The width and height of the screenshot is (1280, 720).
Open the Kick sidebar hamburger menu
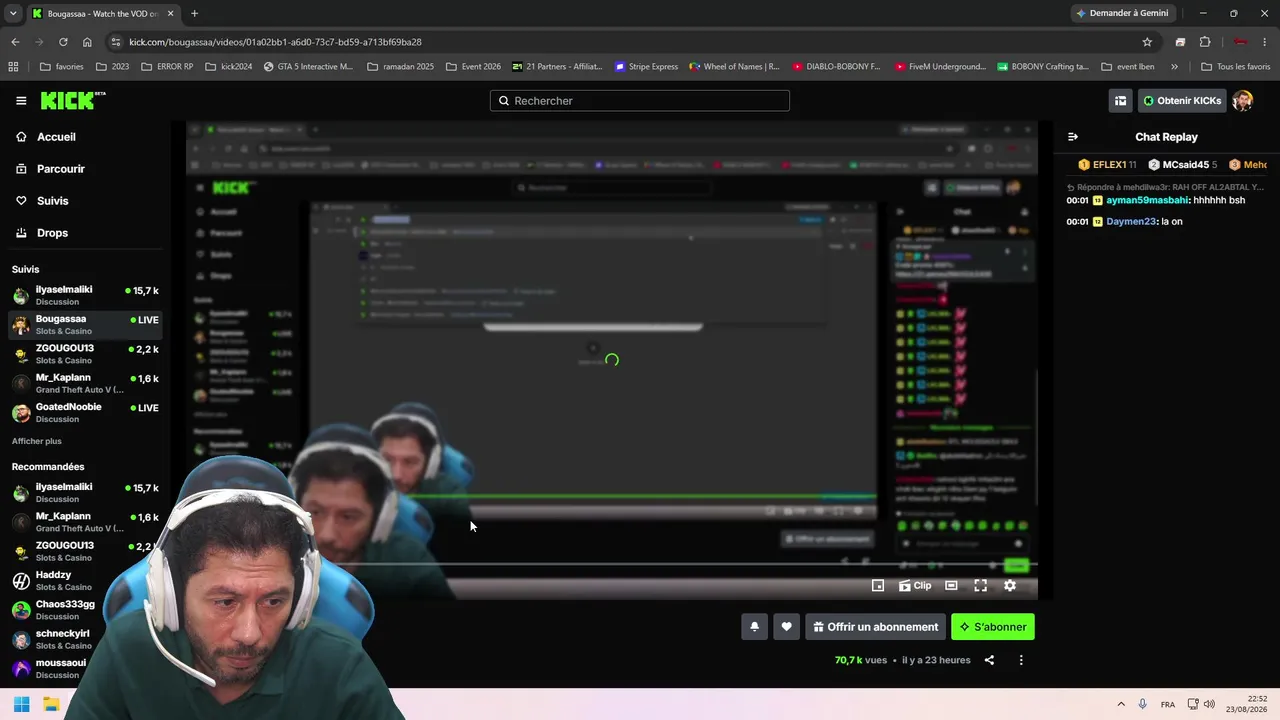(x=21, y=101)
